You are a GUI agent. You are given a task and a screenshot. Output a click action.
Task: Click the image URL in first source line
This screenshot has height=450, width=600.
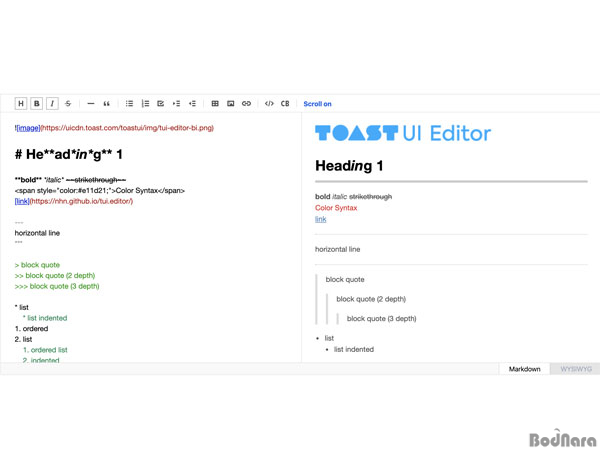127,128
